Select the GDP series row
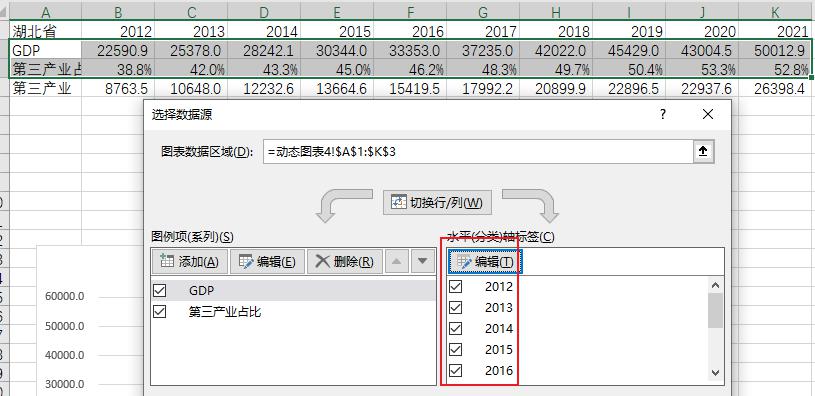 pos(293,291)
